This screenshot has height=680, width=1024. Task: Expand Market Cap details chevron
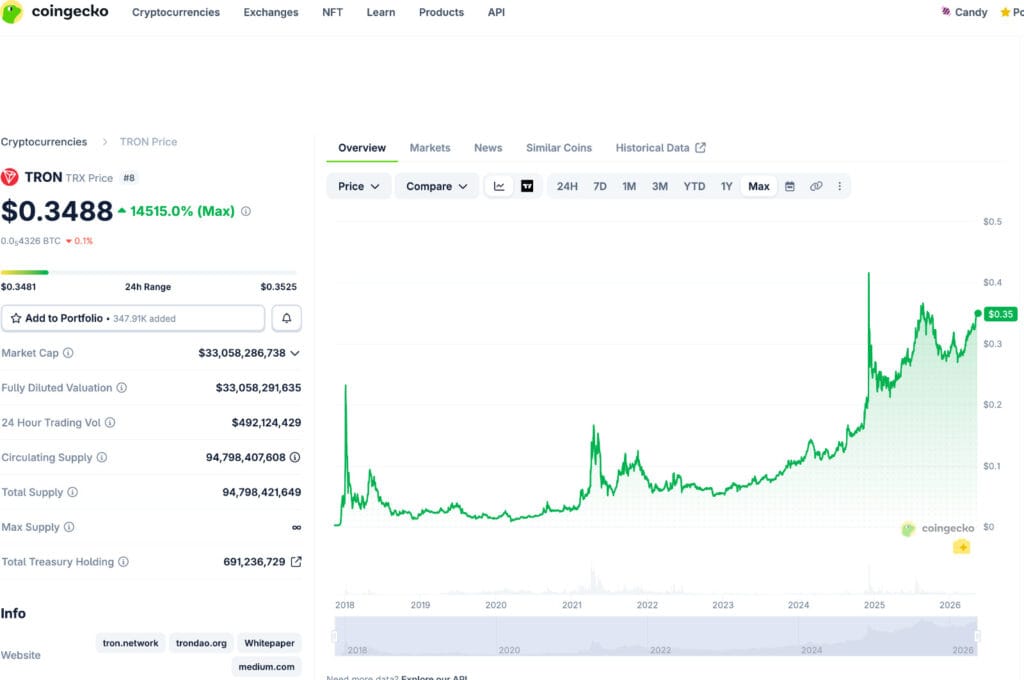click(295, 353)
